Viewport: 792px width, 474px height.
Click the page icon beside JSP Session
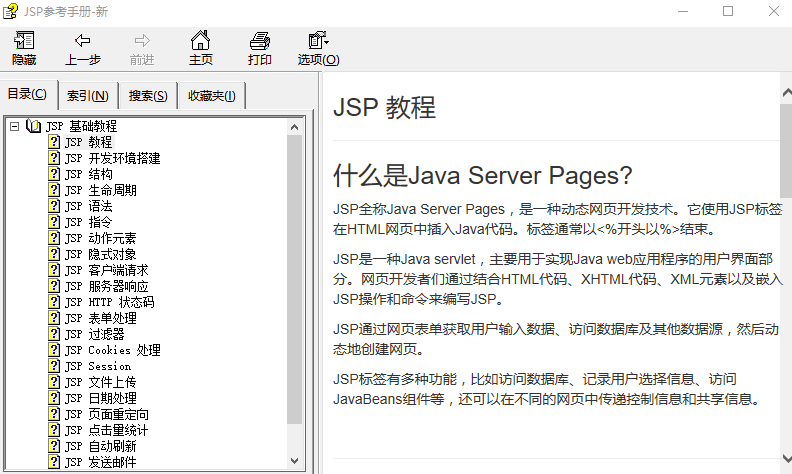click(x=54, y=366)
